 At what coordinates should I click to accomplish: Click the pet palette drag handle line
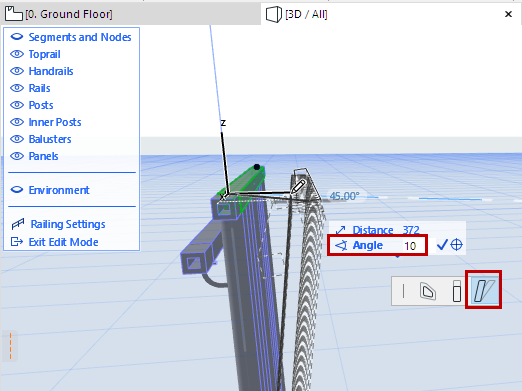pyautogui.click(x=404, y=291)
